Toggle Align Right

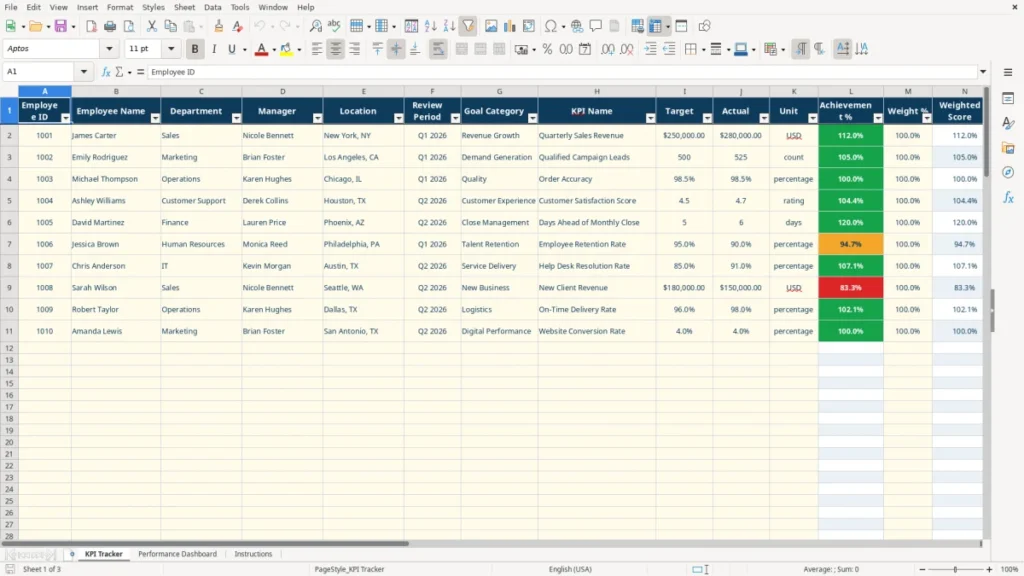(355, 49)
